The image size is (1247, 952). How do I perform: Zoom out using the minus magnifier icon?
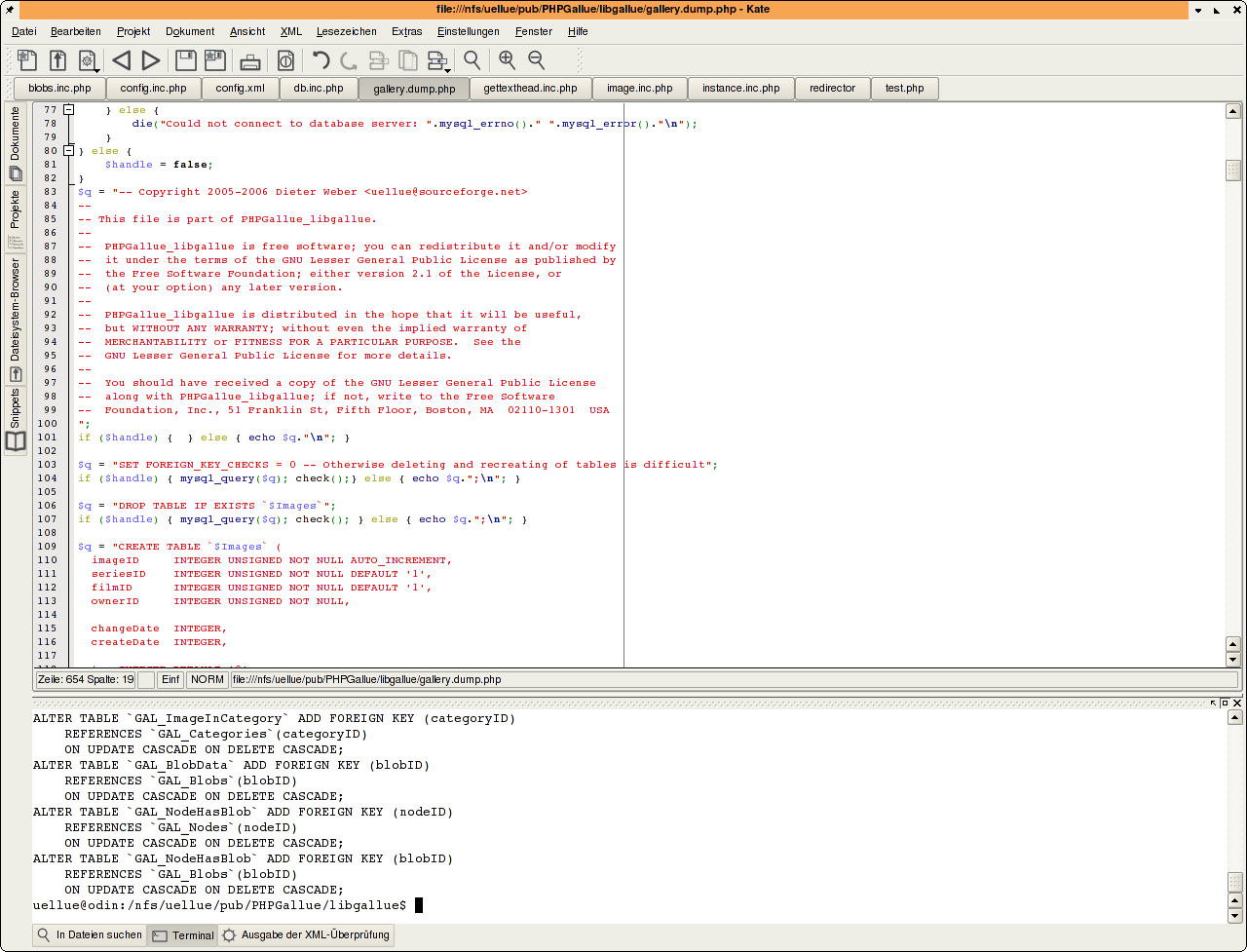coord(536,60)
